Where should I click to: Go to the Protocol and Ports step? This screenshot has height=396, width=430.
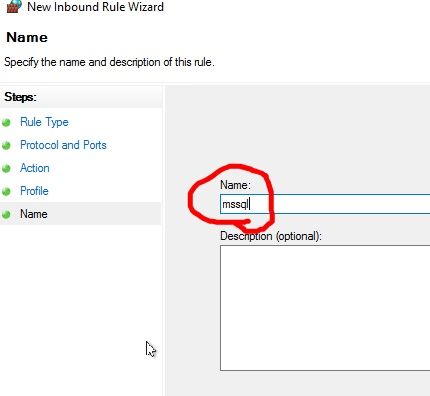point(63,145)
